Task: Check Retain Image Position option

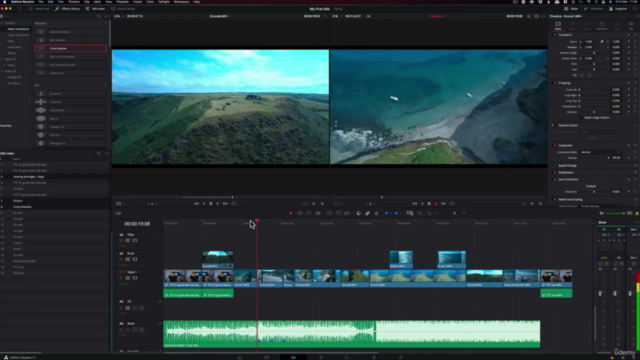Action: click(581, 118)
